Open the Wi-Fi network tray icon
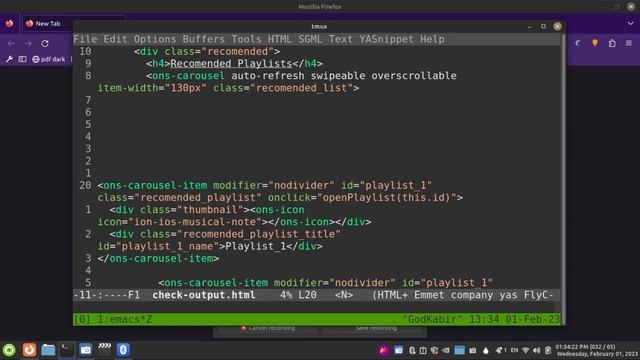The image size is (640, 360). pos(526,351)
